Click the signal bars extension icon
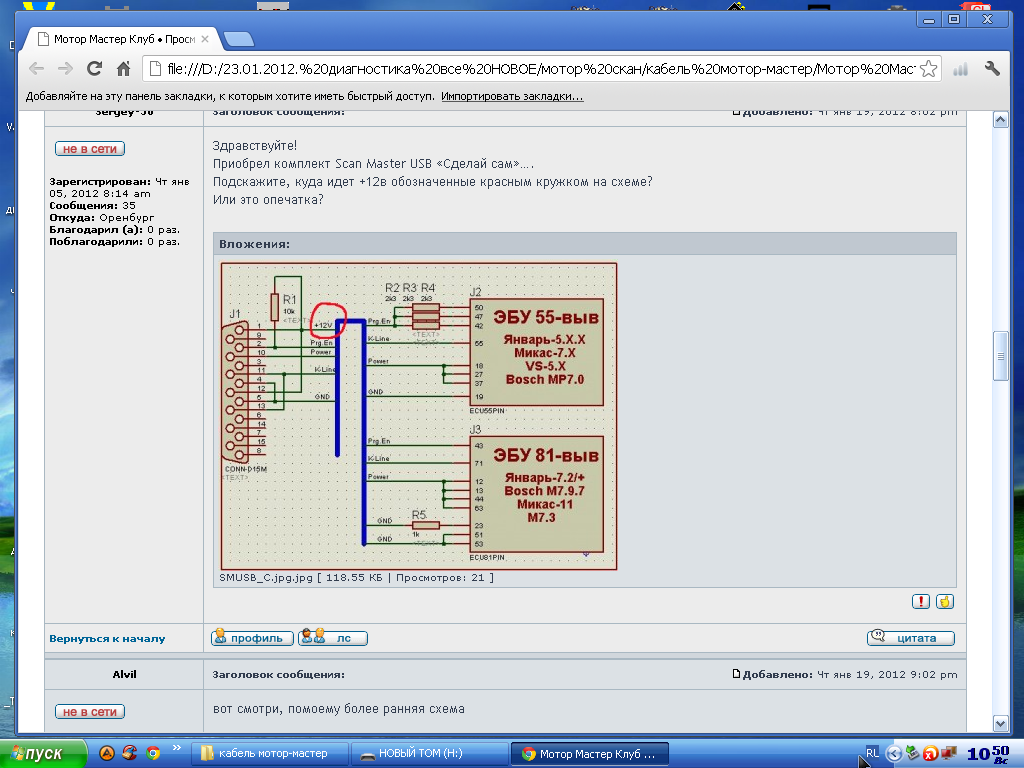This screenshot has width=1024, height=768. click(x=960, y=69)
